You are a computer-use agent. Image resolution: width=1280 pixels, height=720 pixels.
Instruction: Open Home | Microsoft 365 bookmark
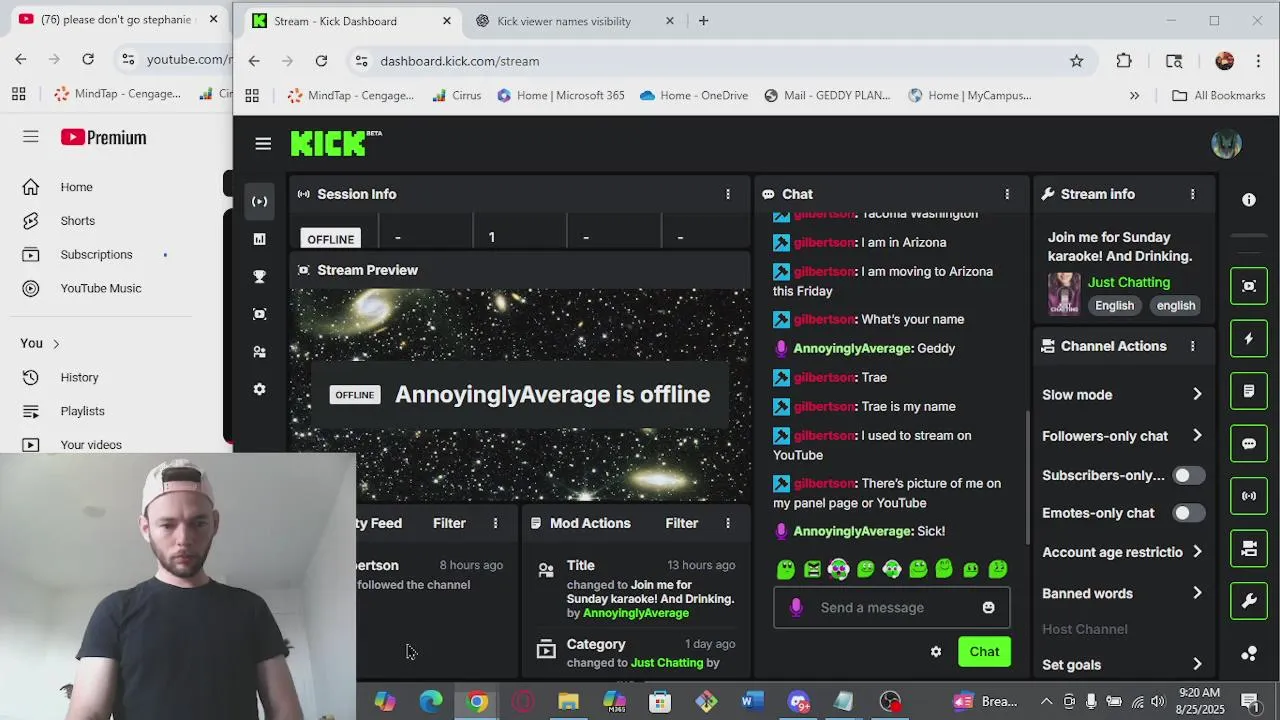tap(561, 95)
